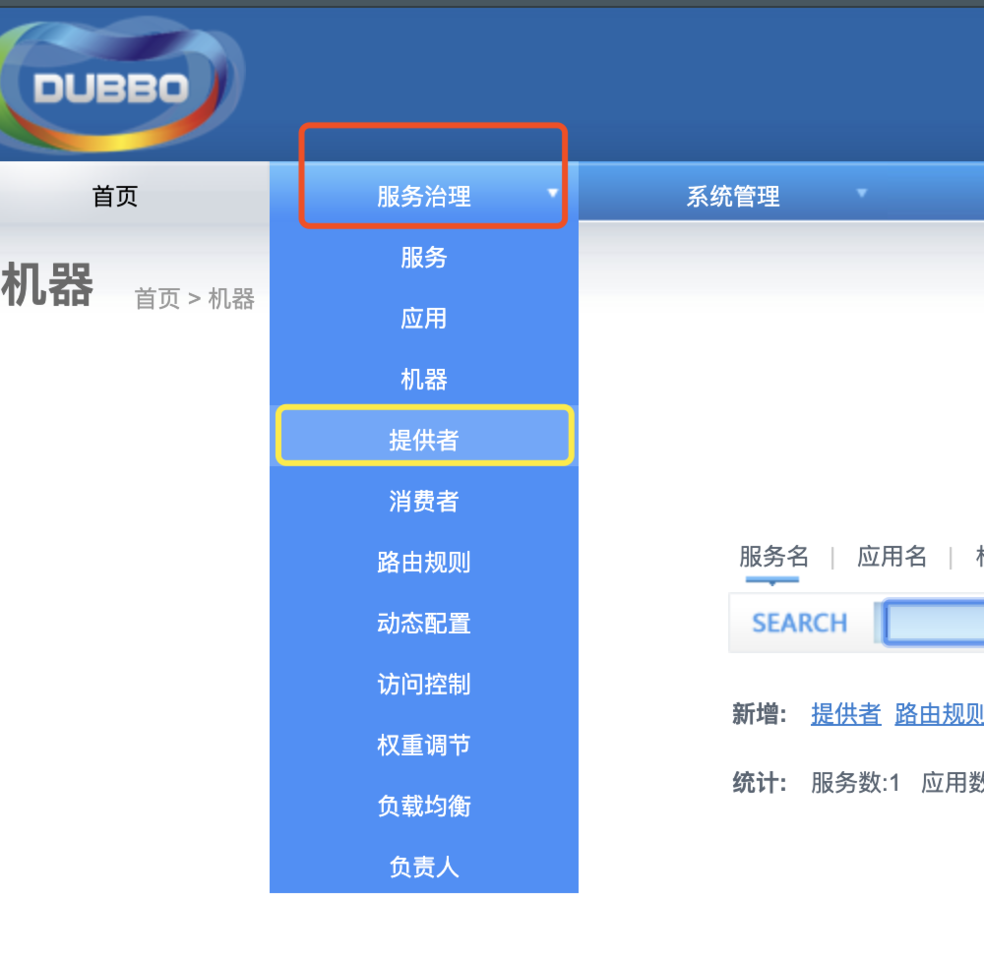Open the 动态配置 page
Screen dimensions: 984x960
(424, 623)
